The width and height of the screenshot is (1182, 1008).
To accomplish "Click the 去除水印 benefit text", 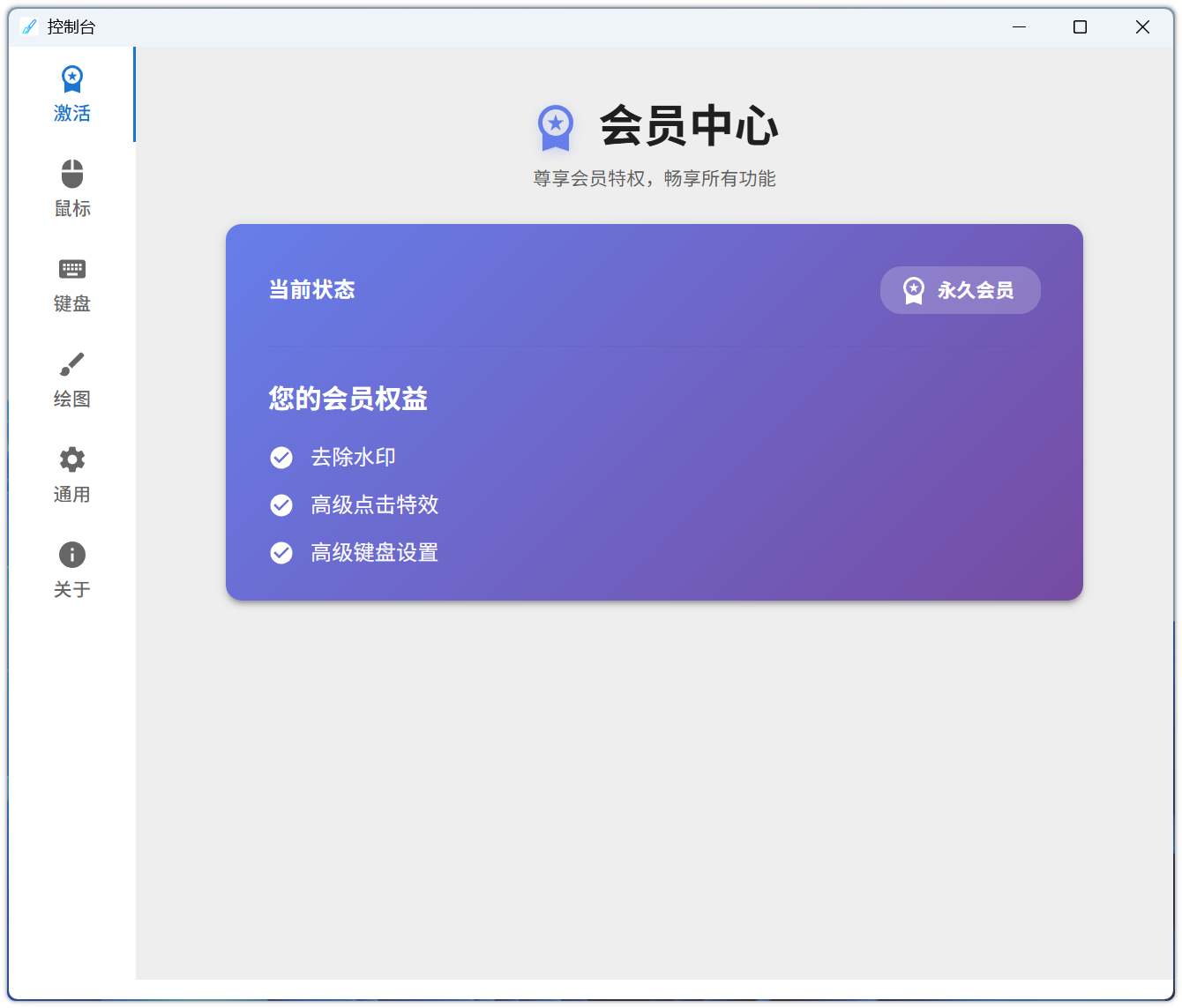I will 353,458.
